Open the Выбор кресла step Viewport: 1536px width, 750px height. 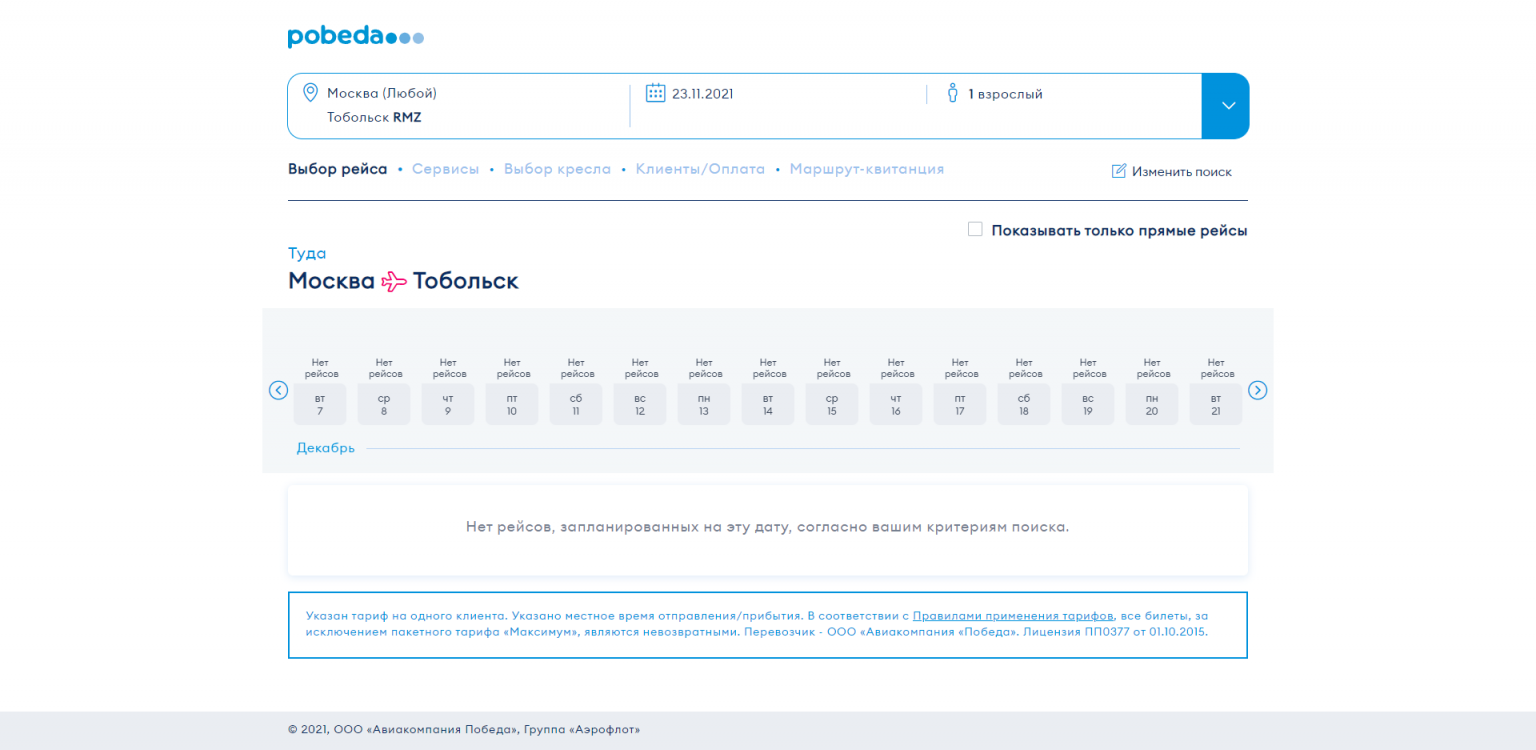click(557, 169)
